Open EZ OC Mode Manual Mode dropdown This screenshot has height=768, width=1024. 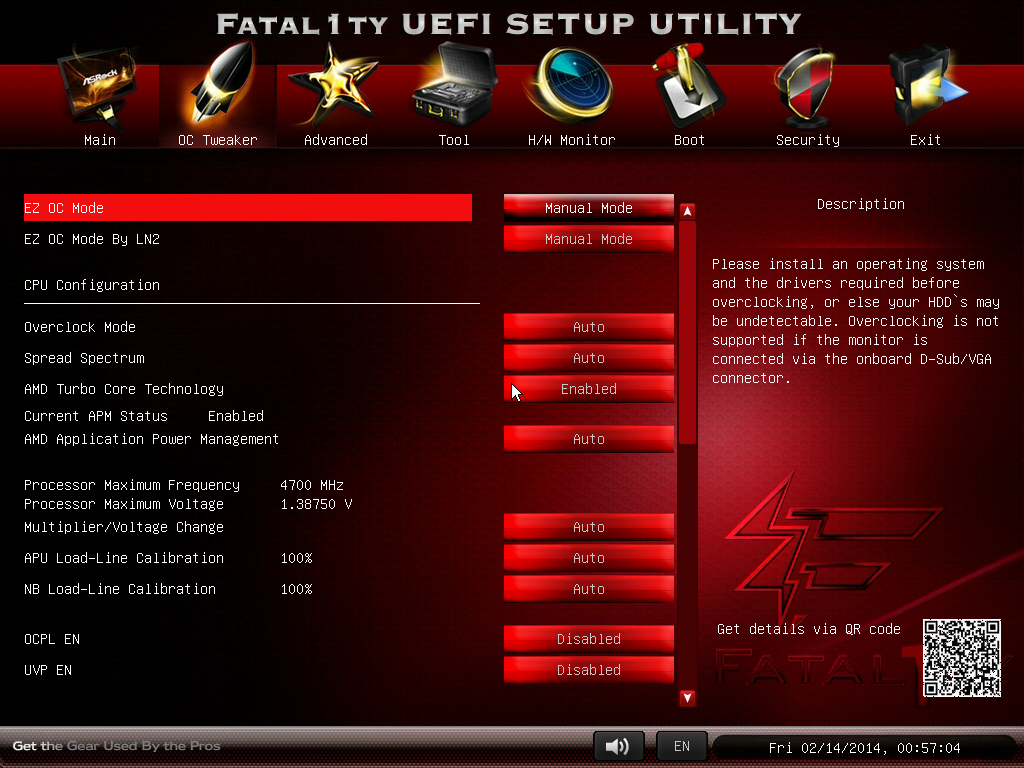point(588,208)
